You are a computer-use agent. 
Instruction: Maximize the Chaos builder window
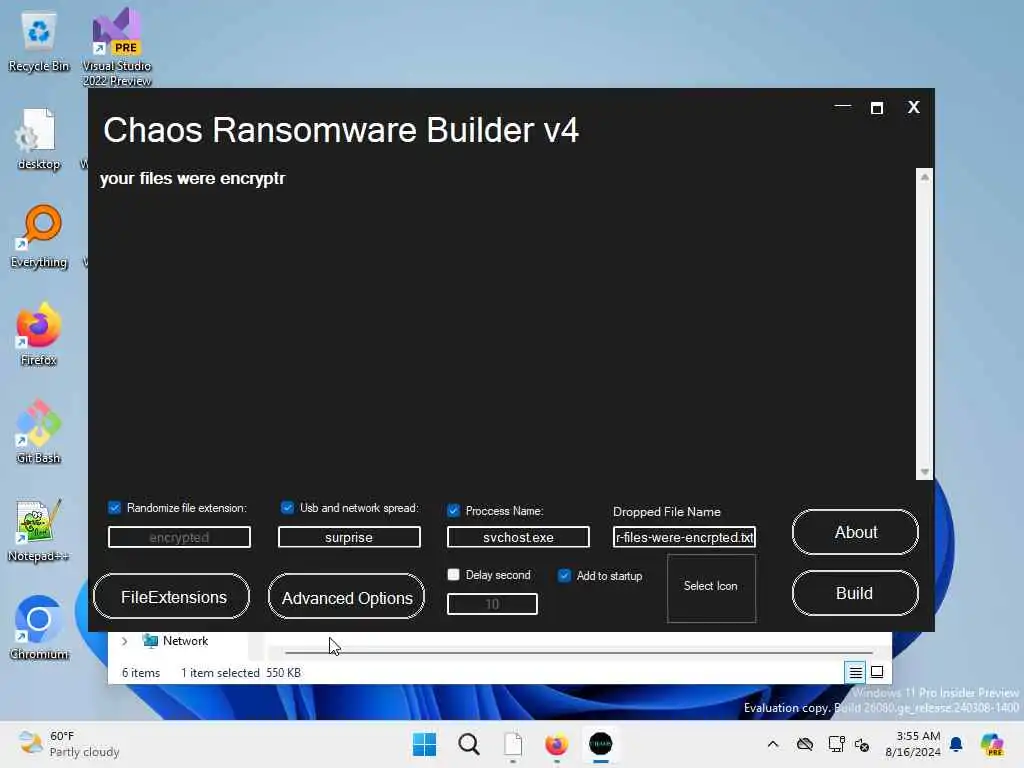coord(877,108)
